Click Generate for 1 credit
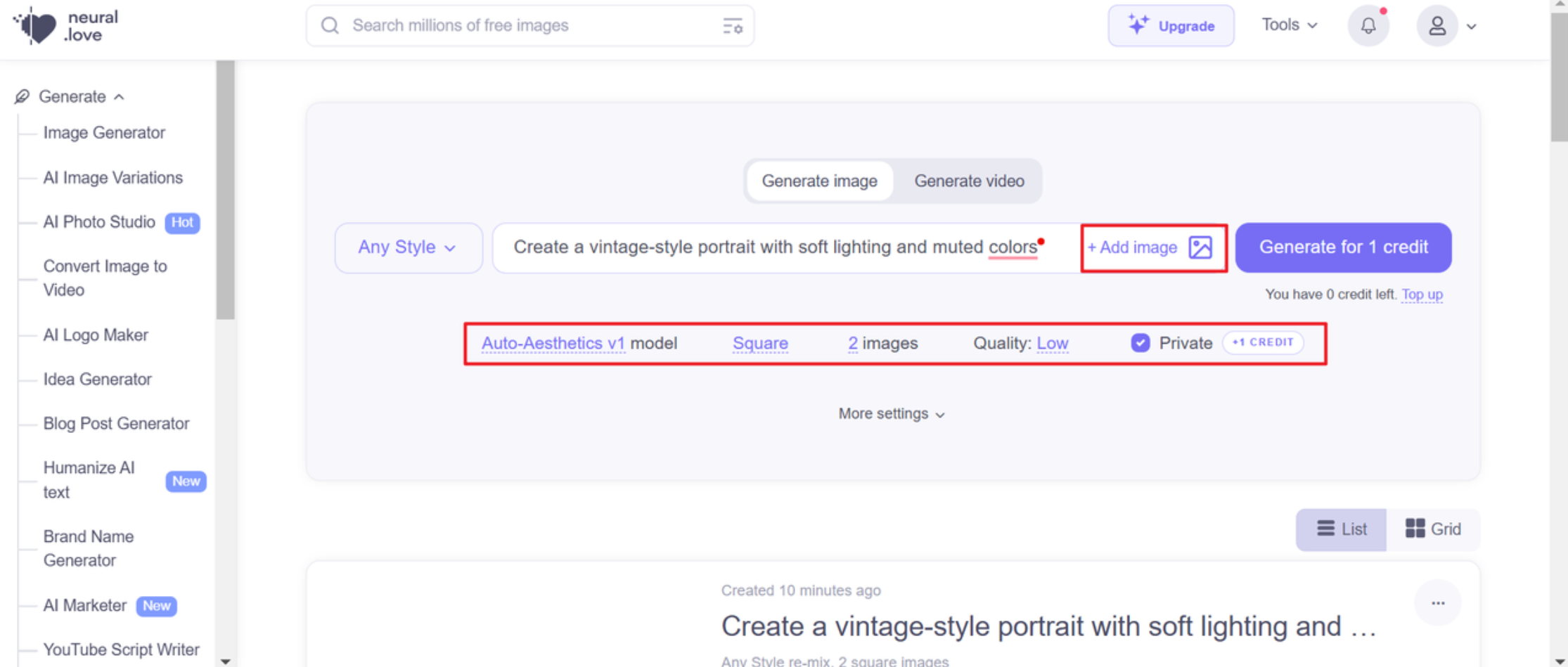 coord(1343,247)
